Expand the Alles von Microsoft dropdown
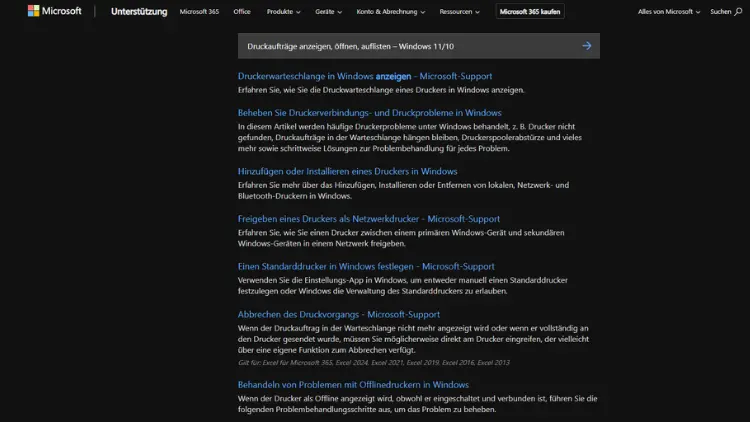The image size is (750, 422). (x=669, y=11)
